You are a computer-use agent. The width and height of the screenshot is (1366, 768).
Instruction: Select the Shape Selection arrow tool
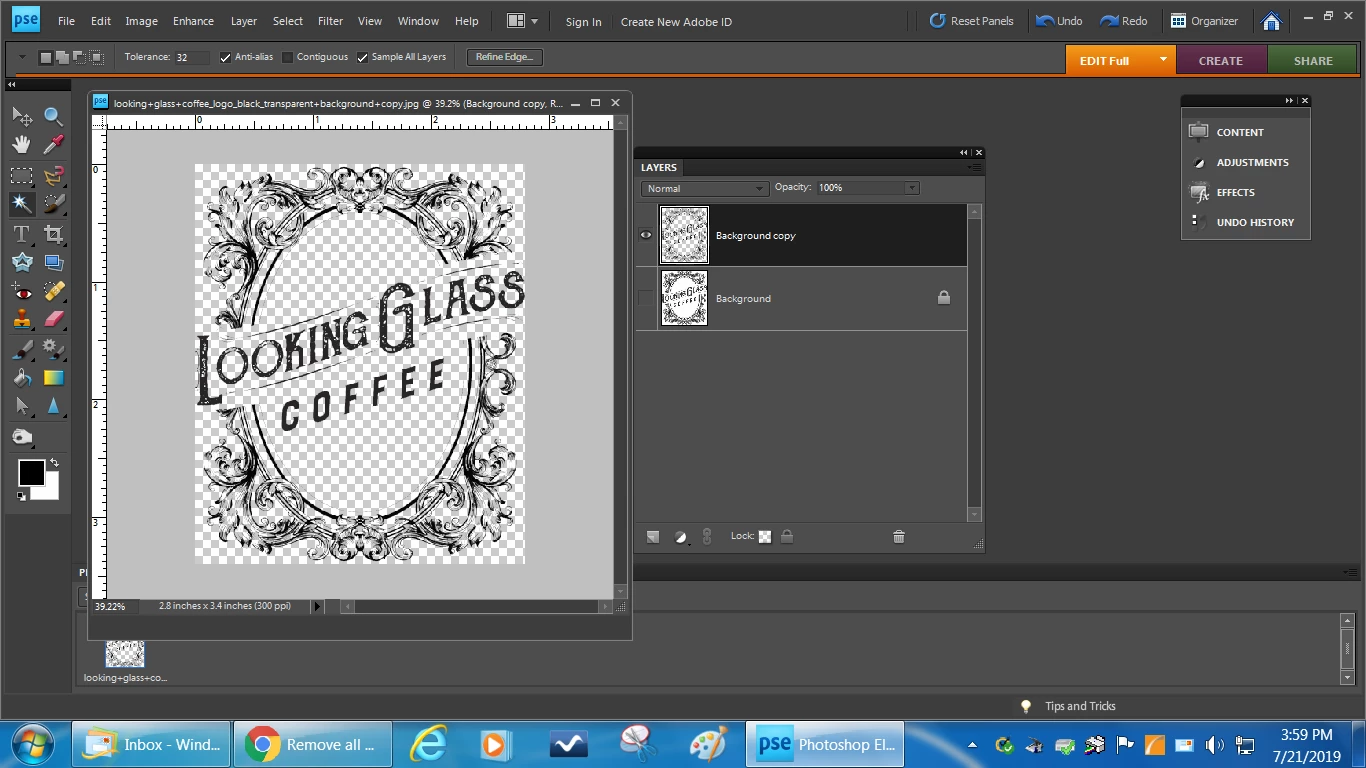tap(21, 407)
